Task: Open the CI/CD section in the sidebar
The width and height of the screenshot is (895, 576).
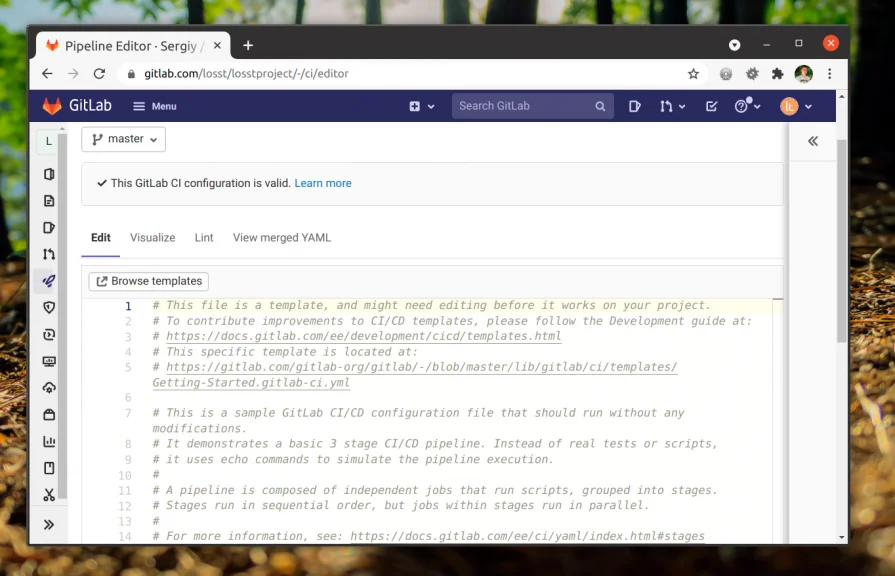Action: click(48, 281)
